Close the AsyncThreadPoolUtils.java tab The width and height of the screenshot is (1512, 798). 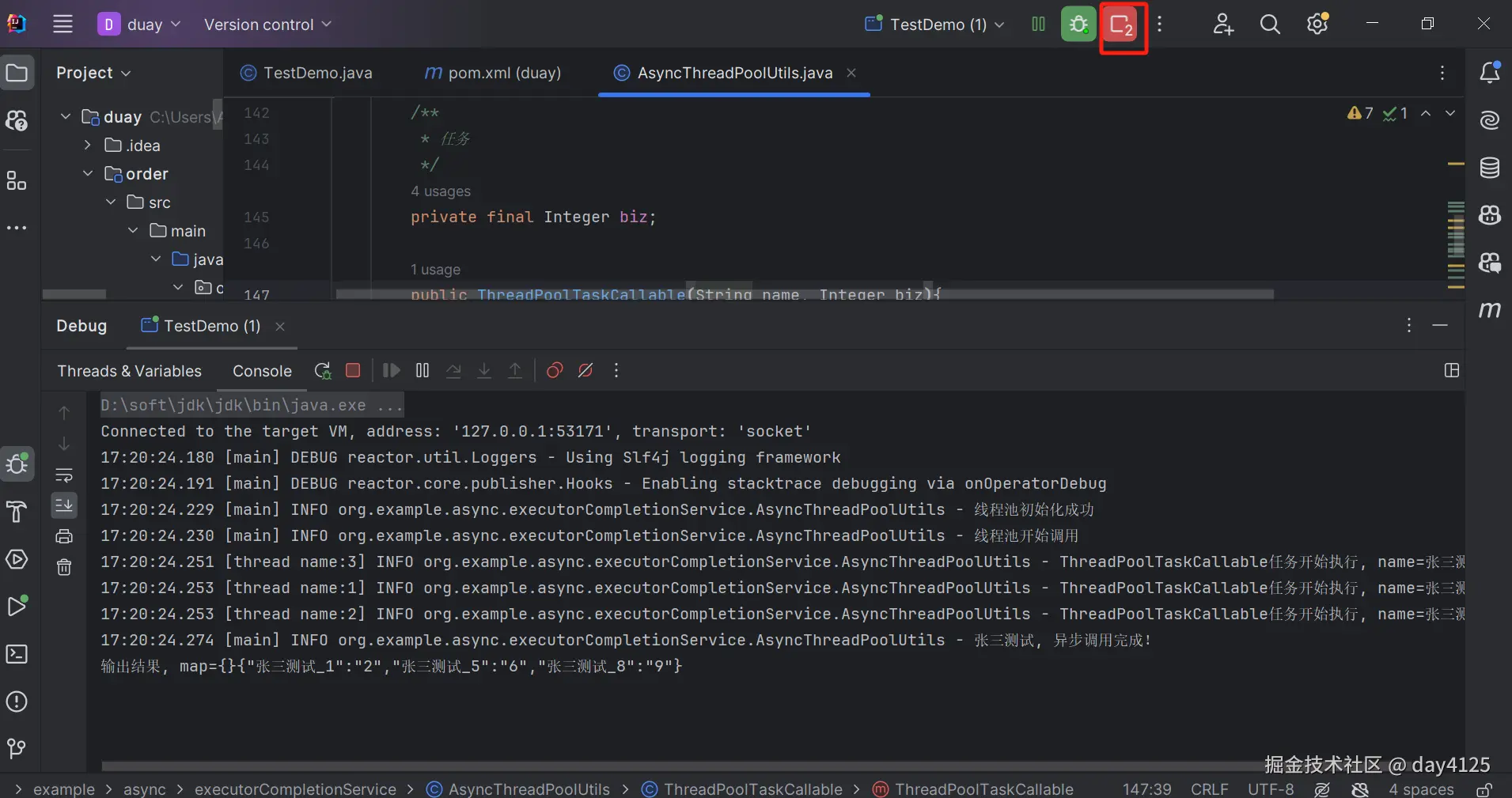(x=851, y=73)
